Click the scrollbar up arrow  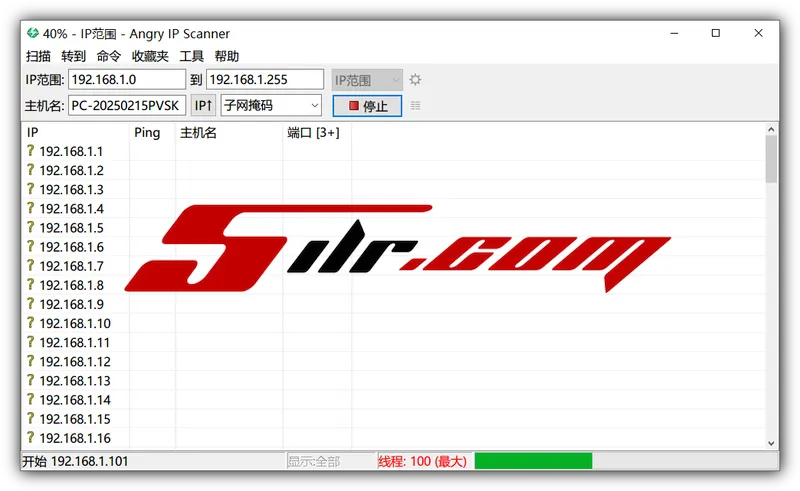[771, 130]
